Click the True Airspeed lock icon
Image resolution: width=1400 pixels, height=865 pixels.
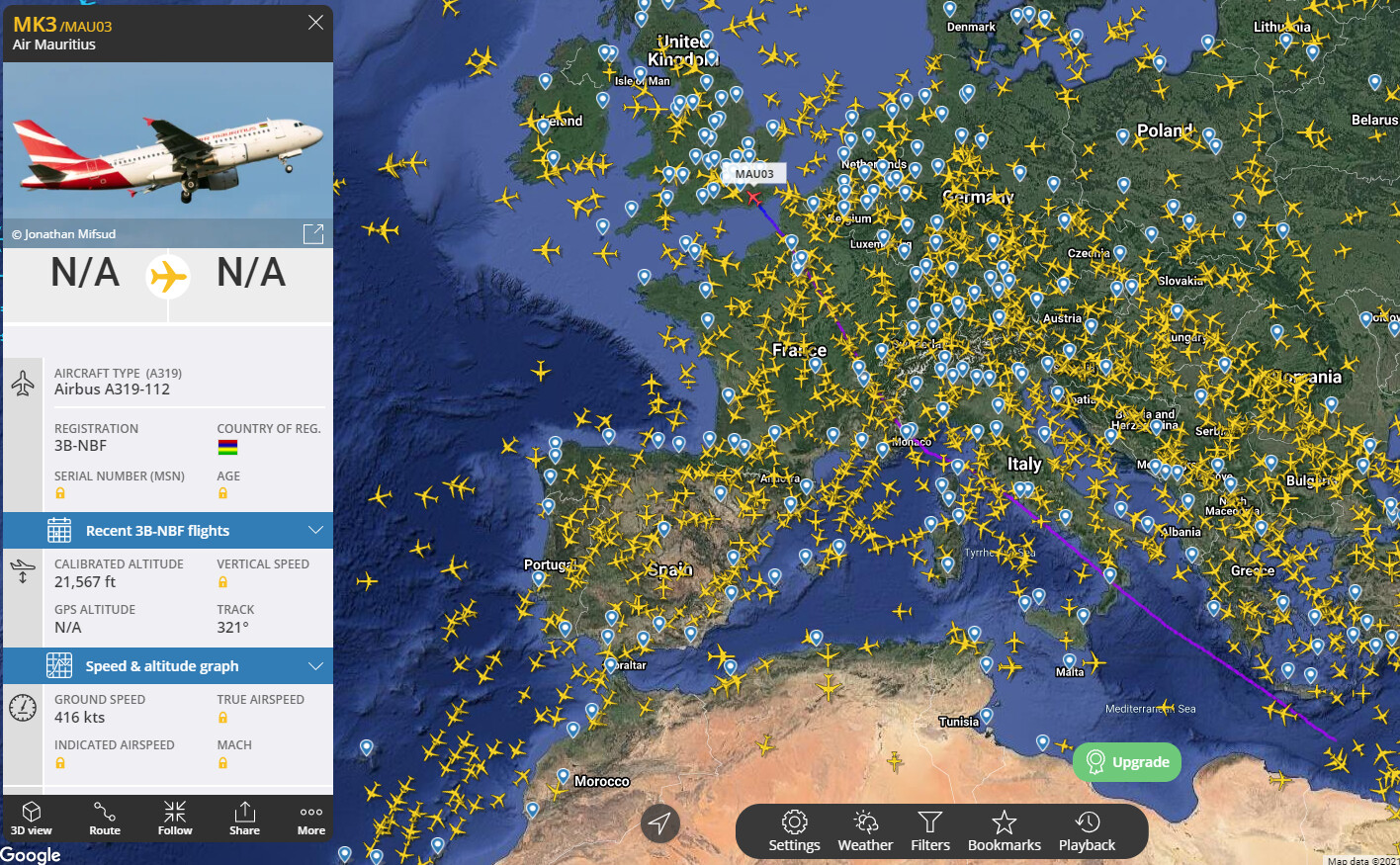point(222,717)
